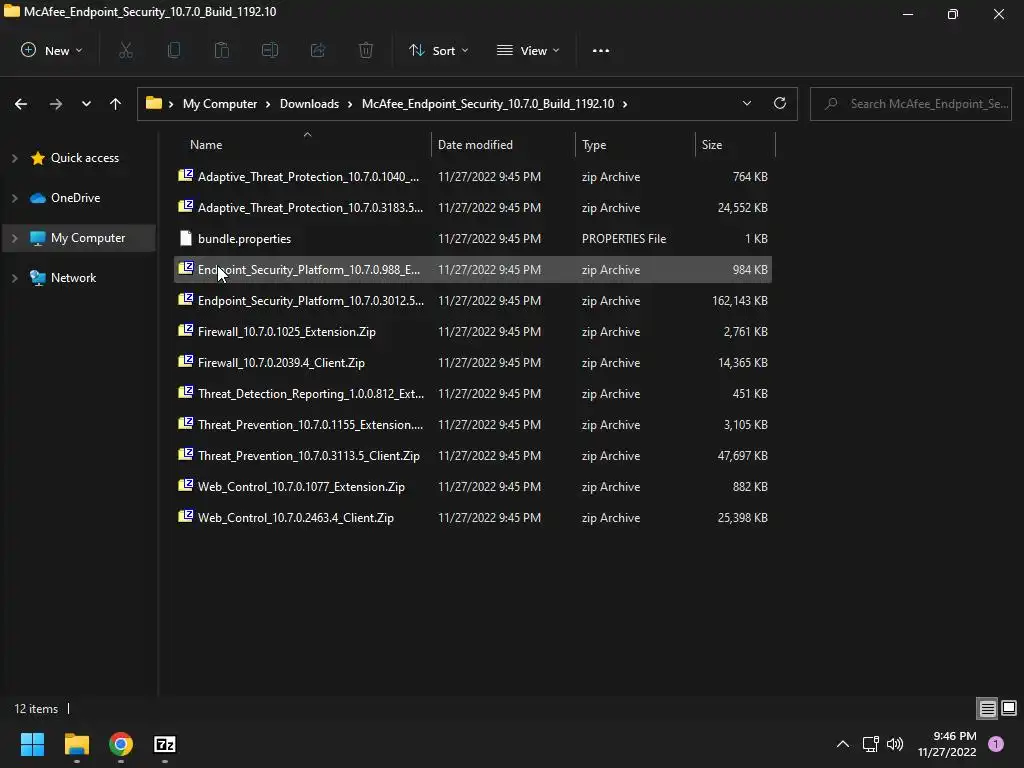Expand recent locations dropdown arrow
1024x768 pixels.
(86, 104)
